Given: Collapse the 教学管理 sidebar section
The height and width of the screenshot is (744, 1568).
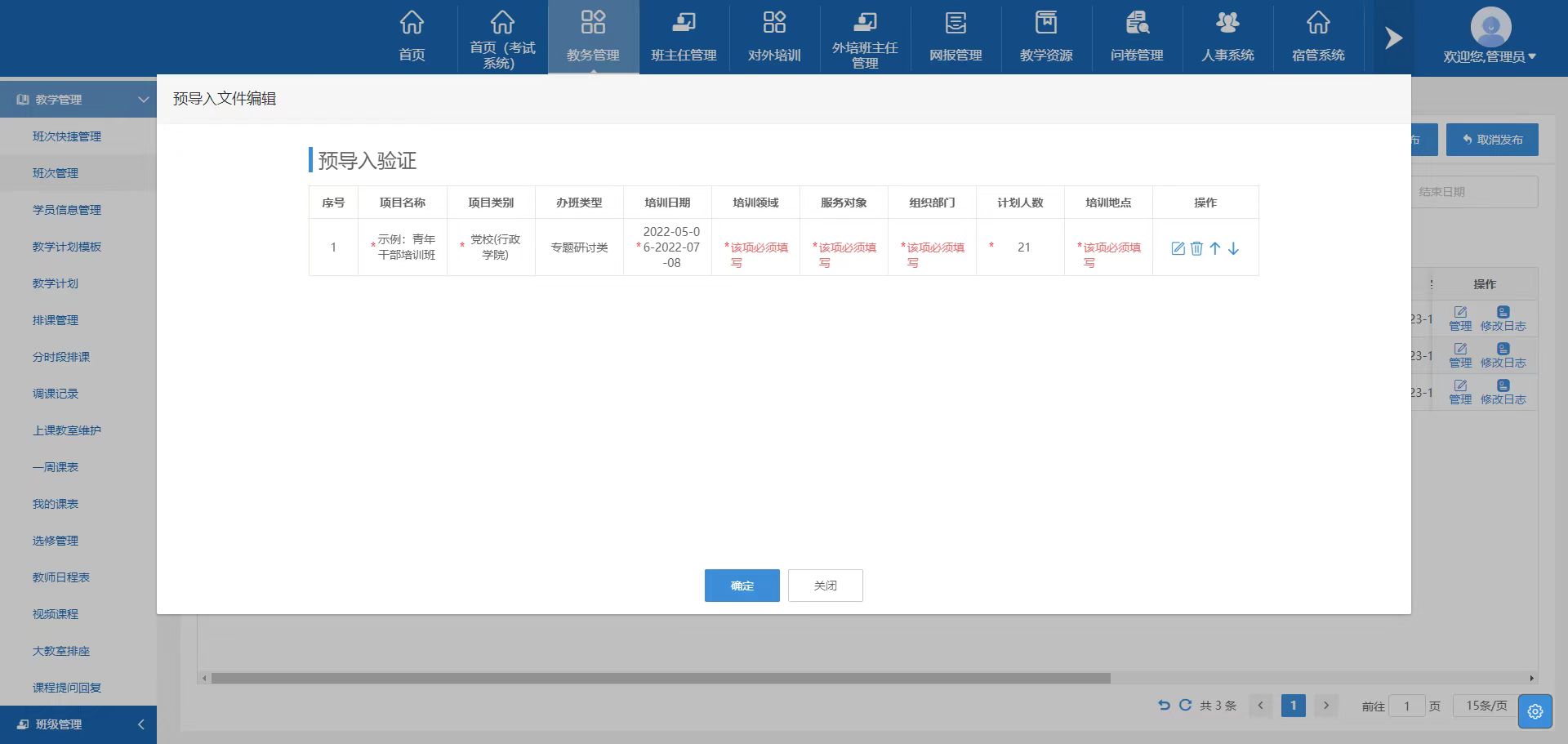Looking at the screenshot, I should (x=78, y=100).
